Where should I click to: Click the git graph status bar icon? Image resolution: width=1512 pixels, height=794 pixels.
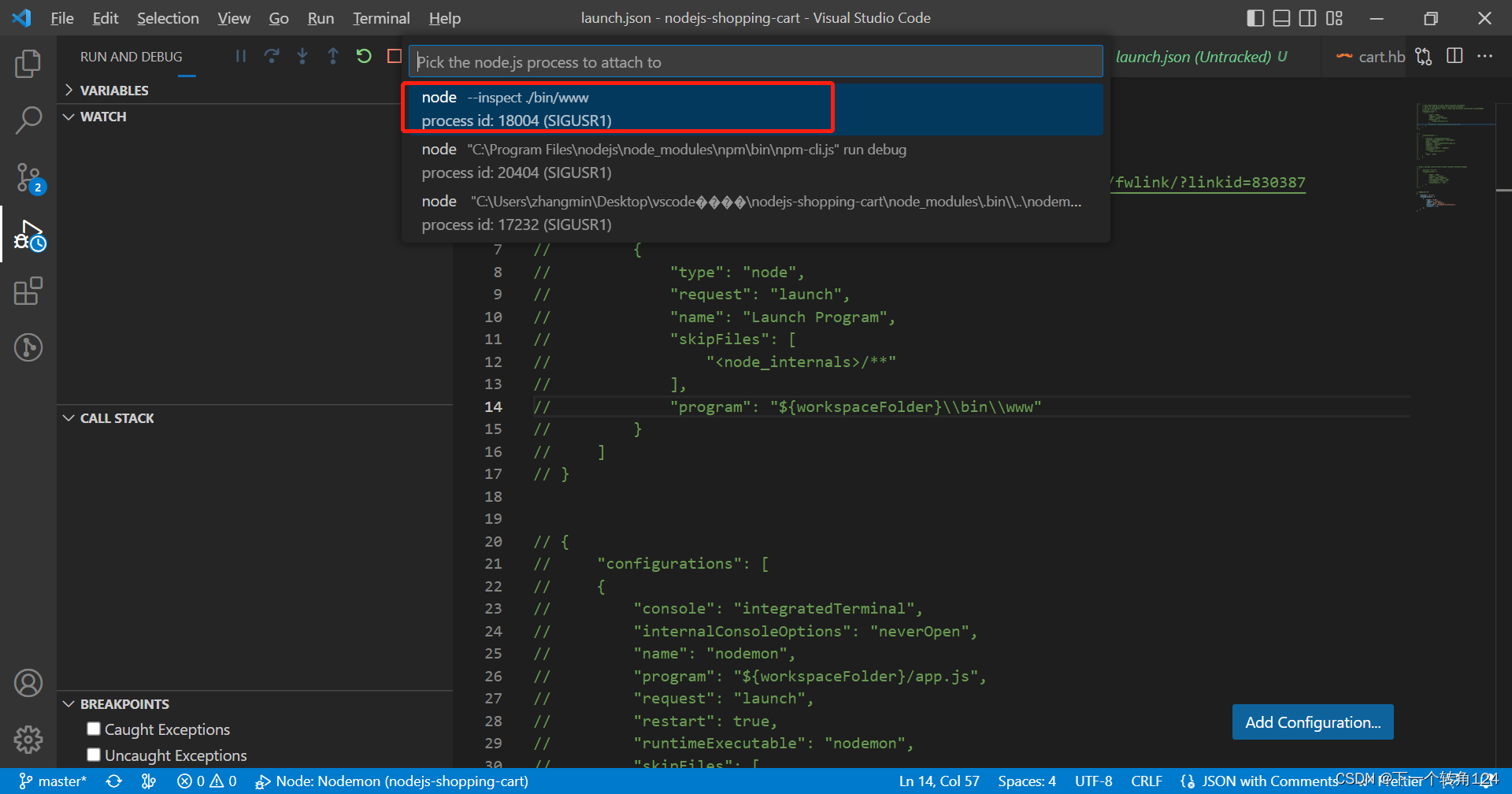[149, 781]
